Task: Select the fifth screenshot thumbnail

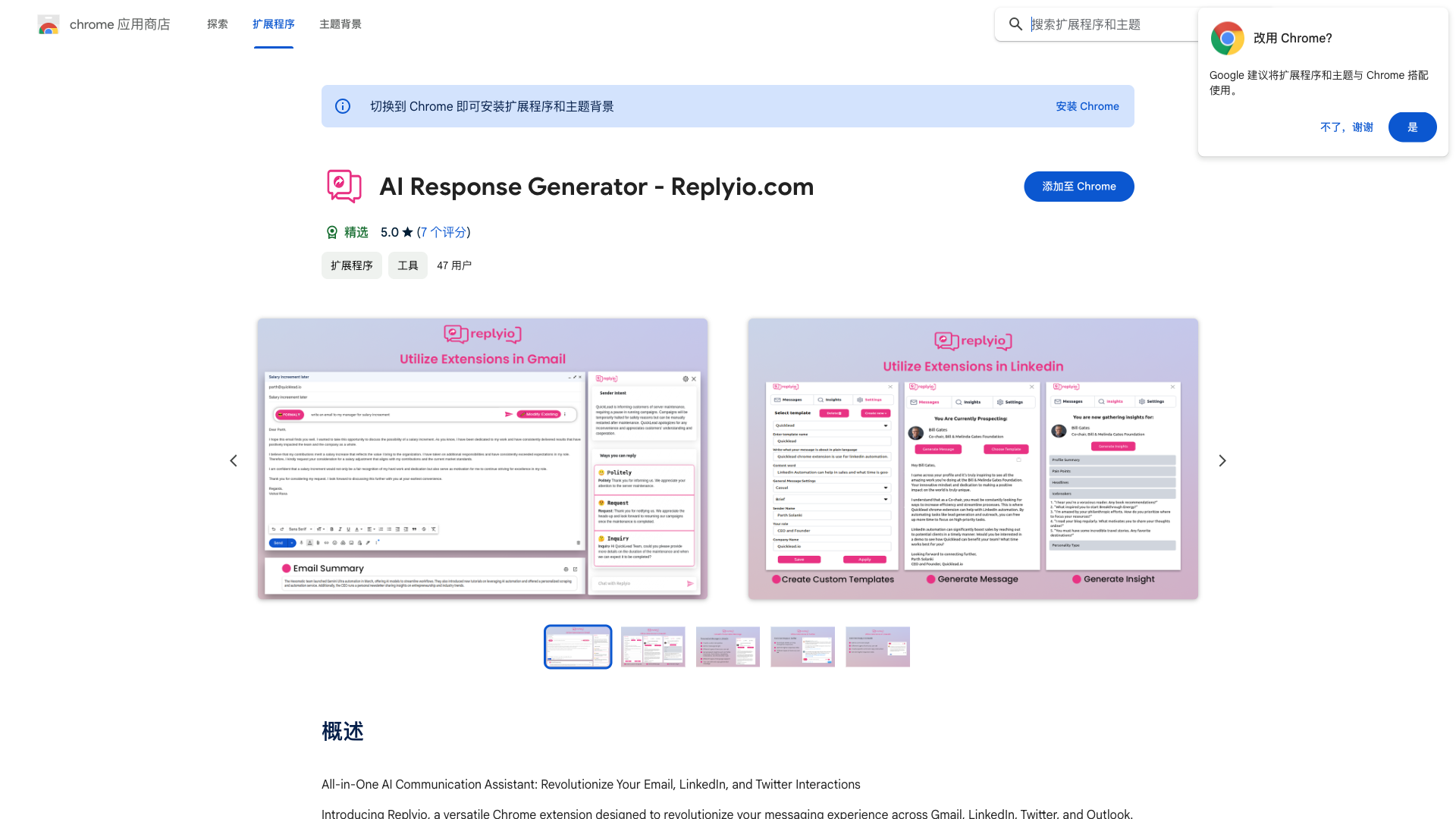Action: (x=877, y=647)
